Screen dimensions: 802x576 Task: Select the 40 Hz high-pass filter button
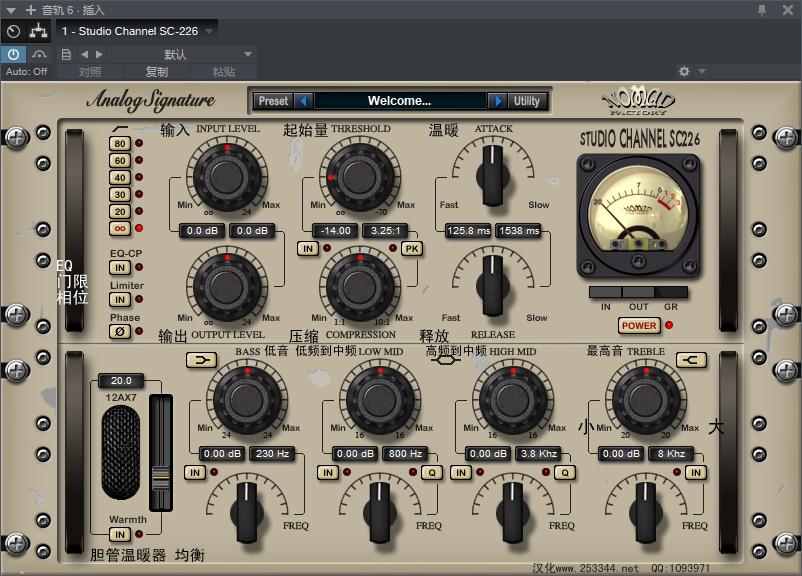120,178
